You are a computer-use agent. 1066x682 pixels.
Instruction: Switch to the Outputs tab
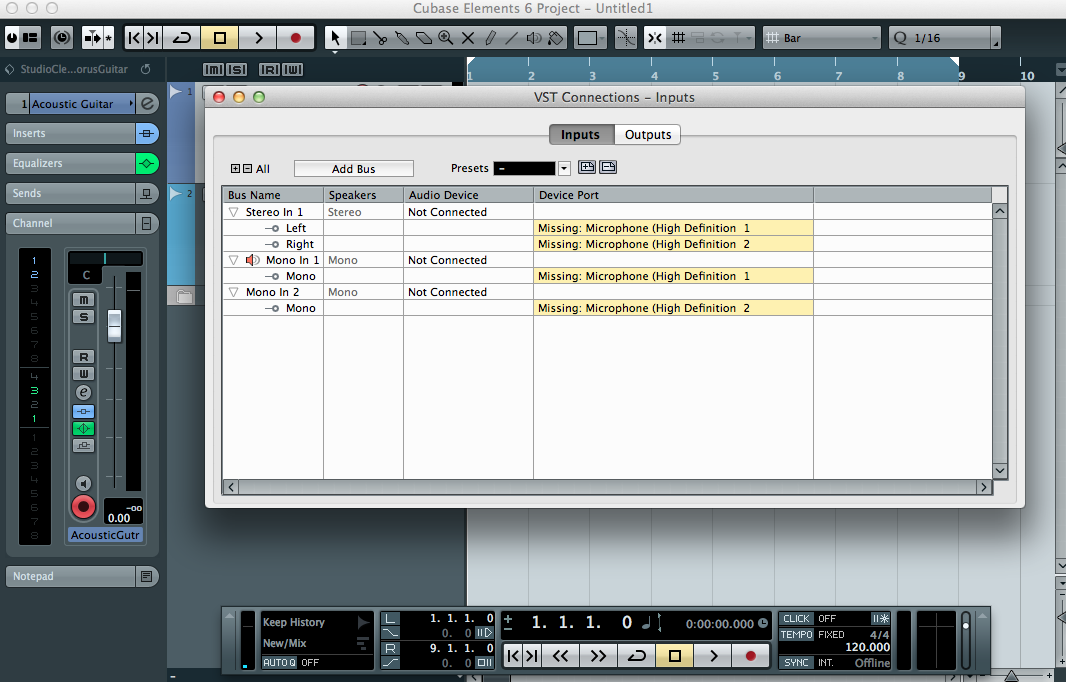pyautogui.click(x=648, y=135)
